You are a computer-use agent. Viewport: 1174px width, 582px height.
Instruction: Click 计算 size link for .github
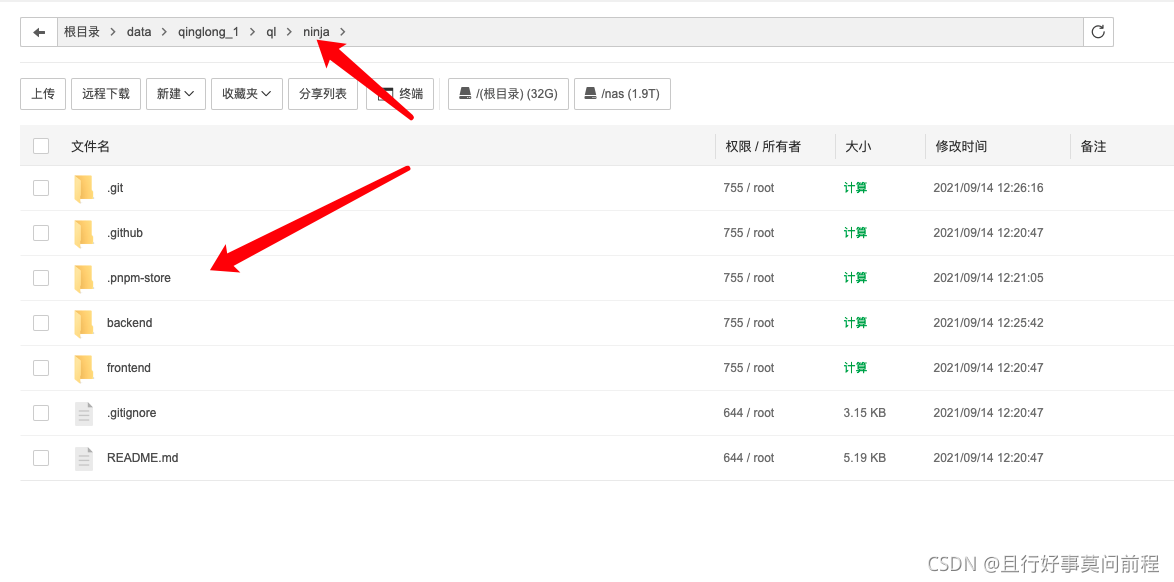(855, 233)
